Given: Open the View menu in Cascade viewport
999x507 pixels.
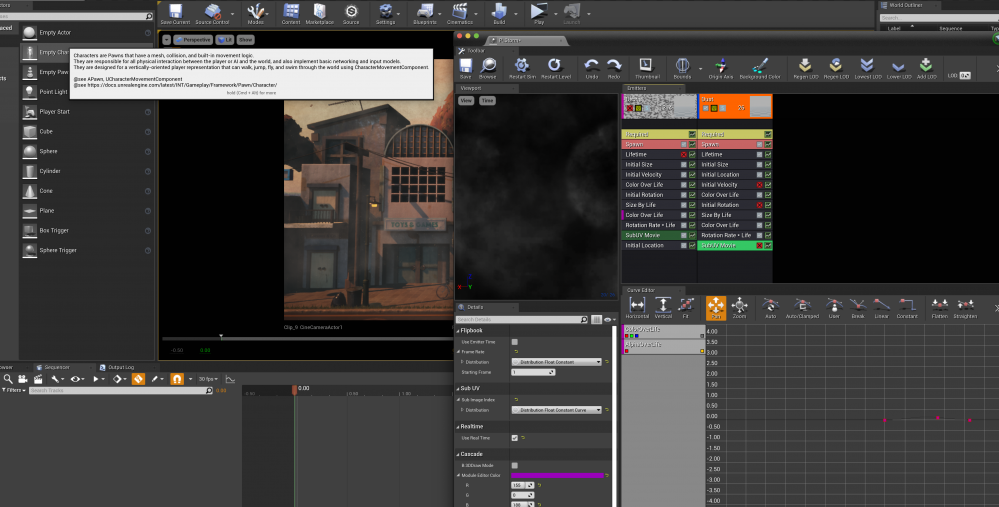Looking at the screenshot, I should (x=466, y=101).
